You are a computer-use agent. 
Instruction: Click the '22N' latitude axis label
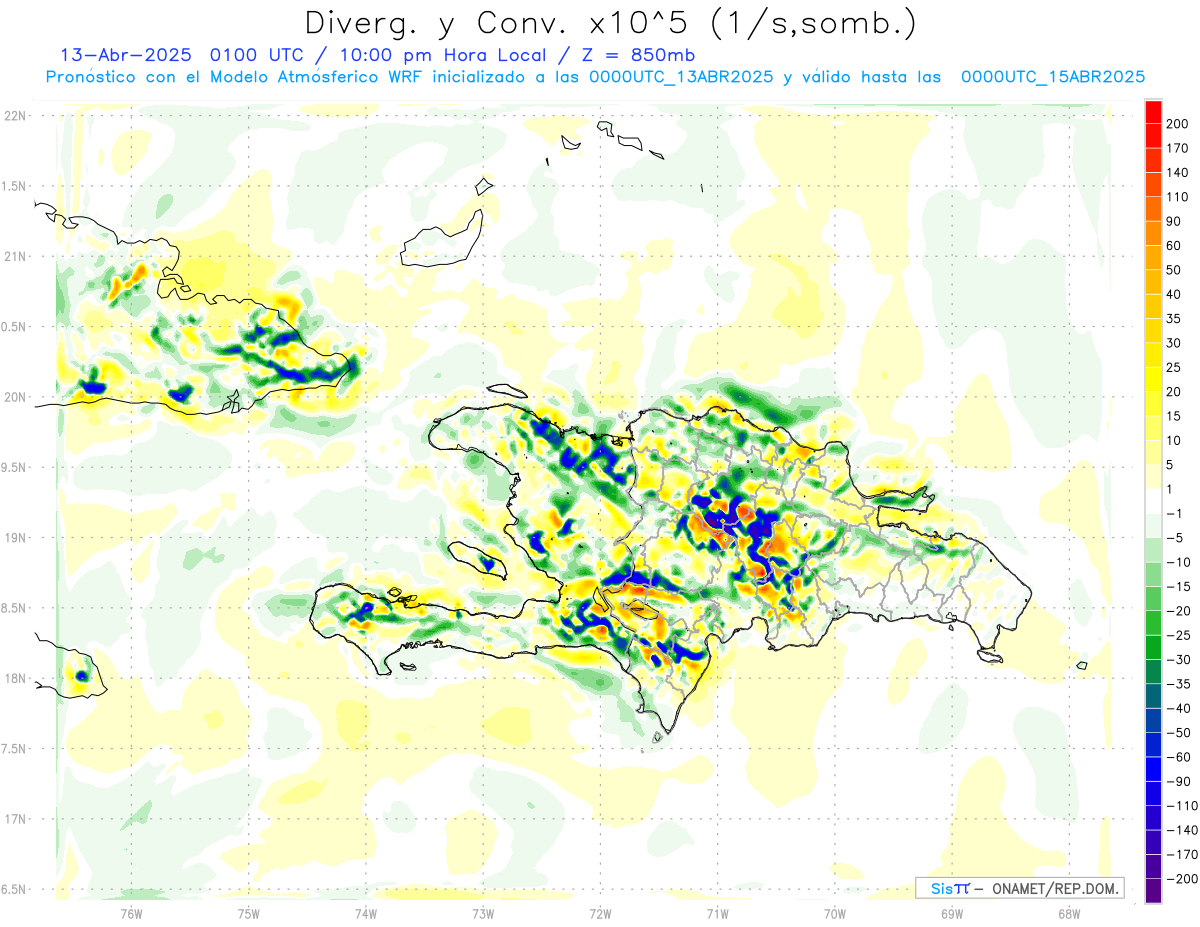16,116
